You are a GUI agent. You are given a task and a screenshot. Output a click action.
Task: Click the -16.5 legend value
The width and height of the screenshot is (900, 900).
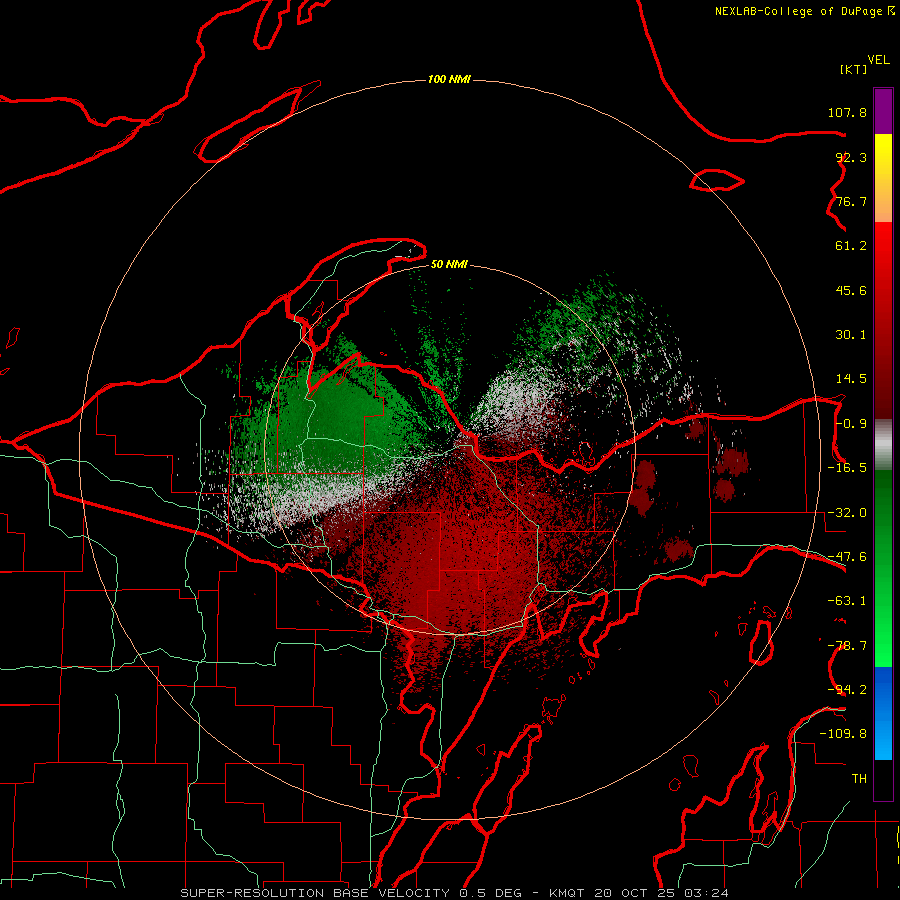click(x=847, y=468)
